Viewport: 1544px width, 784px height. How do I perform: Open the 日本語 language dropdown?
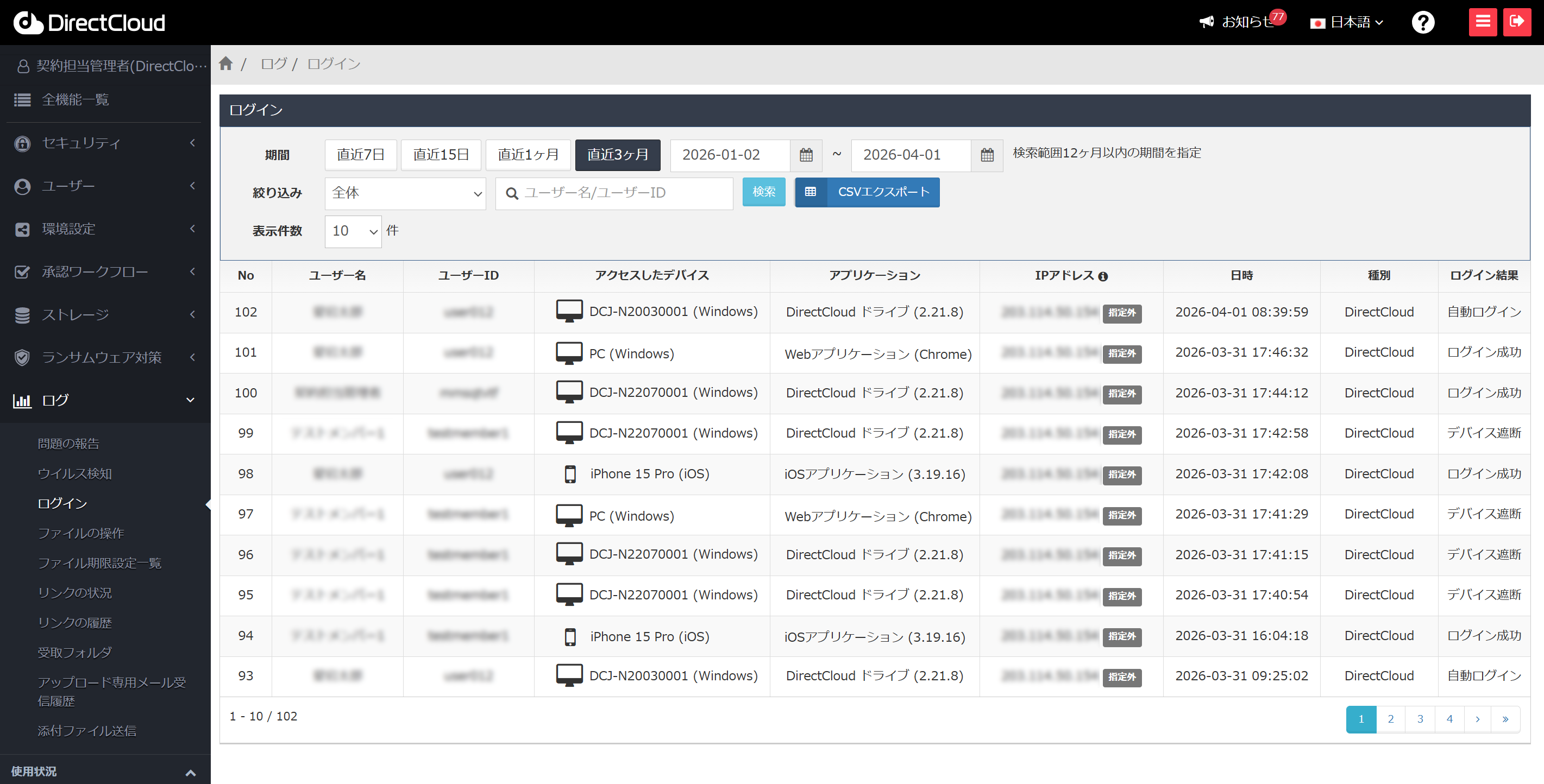[1347, 23]
